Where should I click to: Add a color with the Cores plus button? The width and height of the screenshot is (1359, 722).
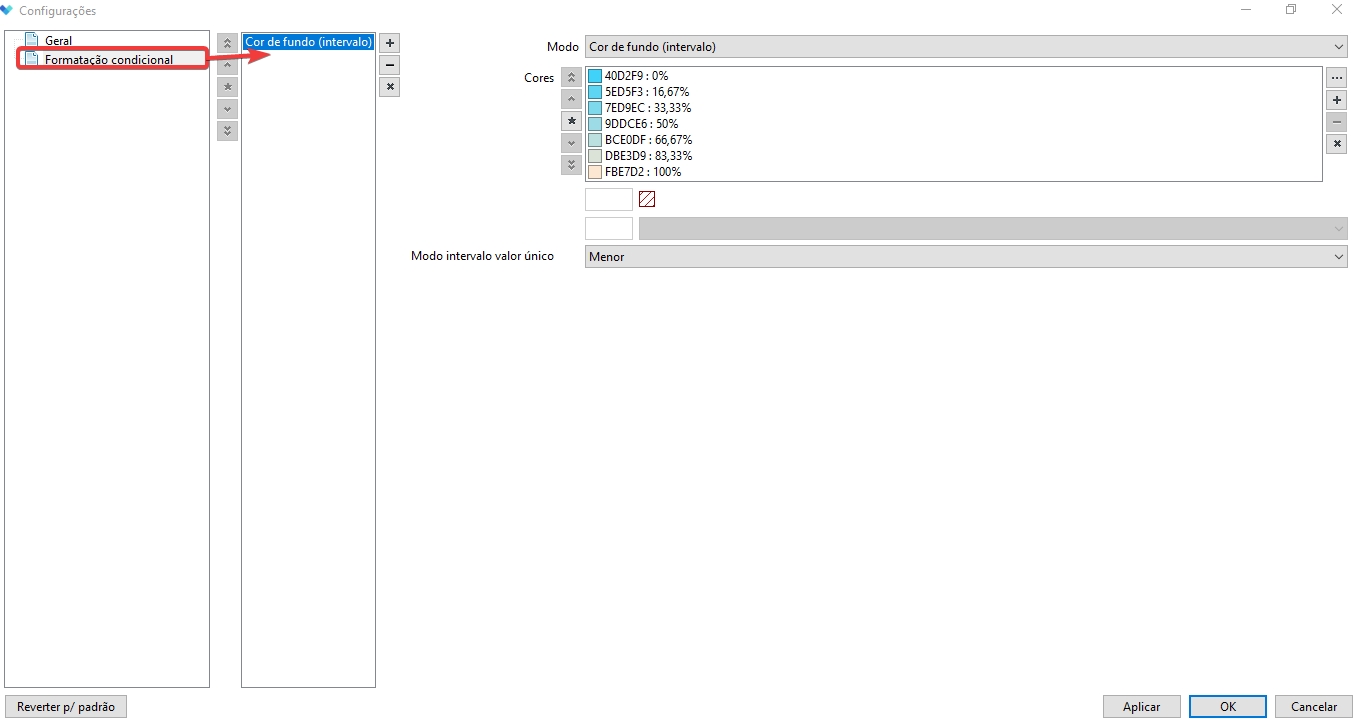pyautogui.click(x=1336, y=100)
